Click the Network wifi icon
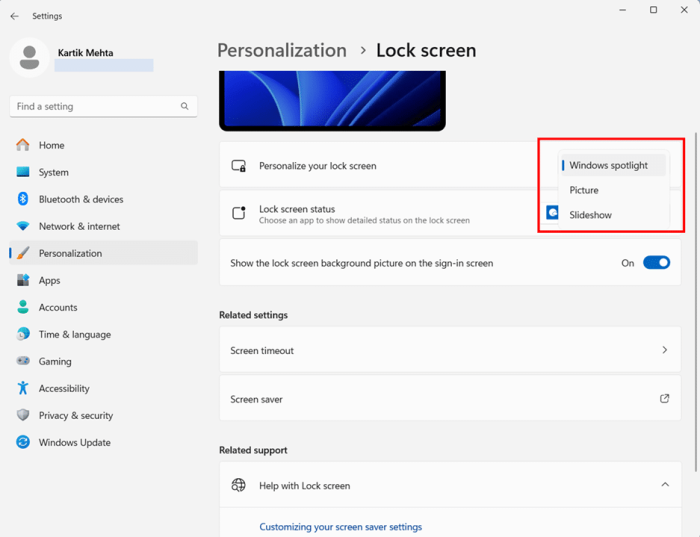Screen dimensions: 700x537 point(23,226)
